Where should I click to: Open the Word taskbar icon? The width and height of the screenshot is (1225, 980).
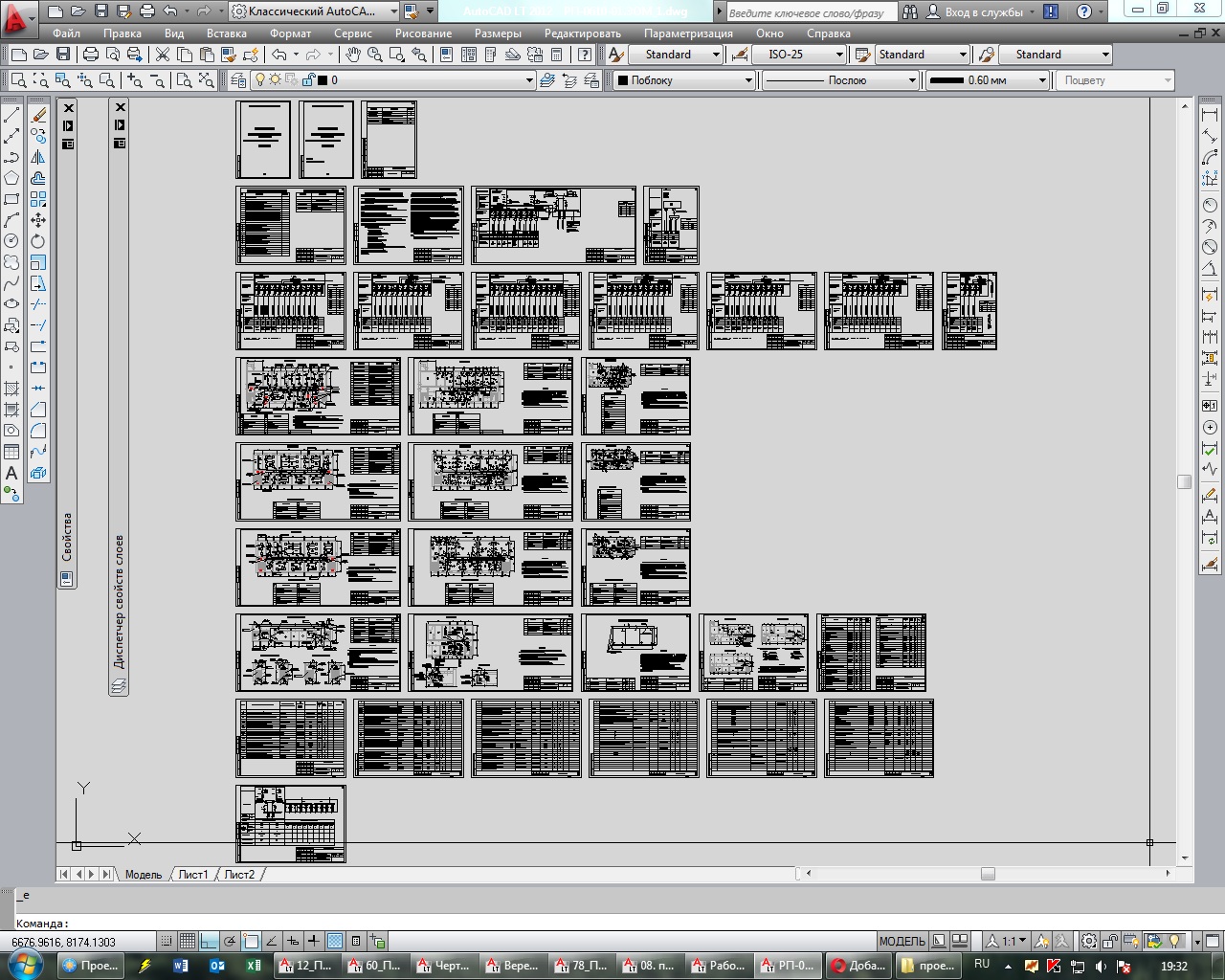182,966
